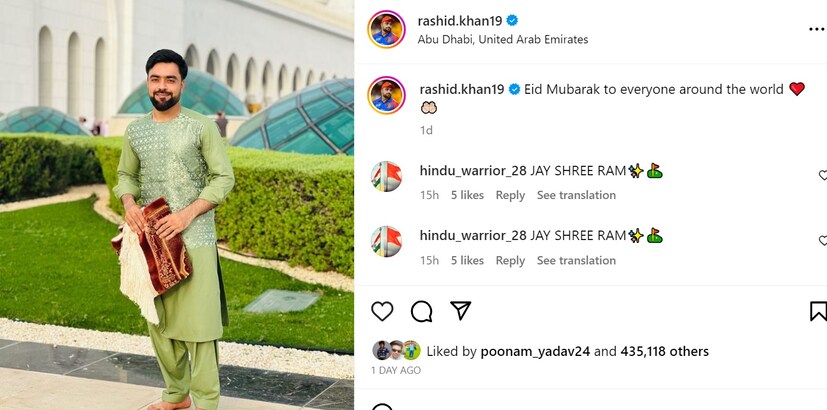This screenshot has width=827, height=410.
Task: Click first hindu_warrior_28 avatar
Action: tap(386, 176)
